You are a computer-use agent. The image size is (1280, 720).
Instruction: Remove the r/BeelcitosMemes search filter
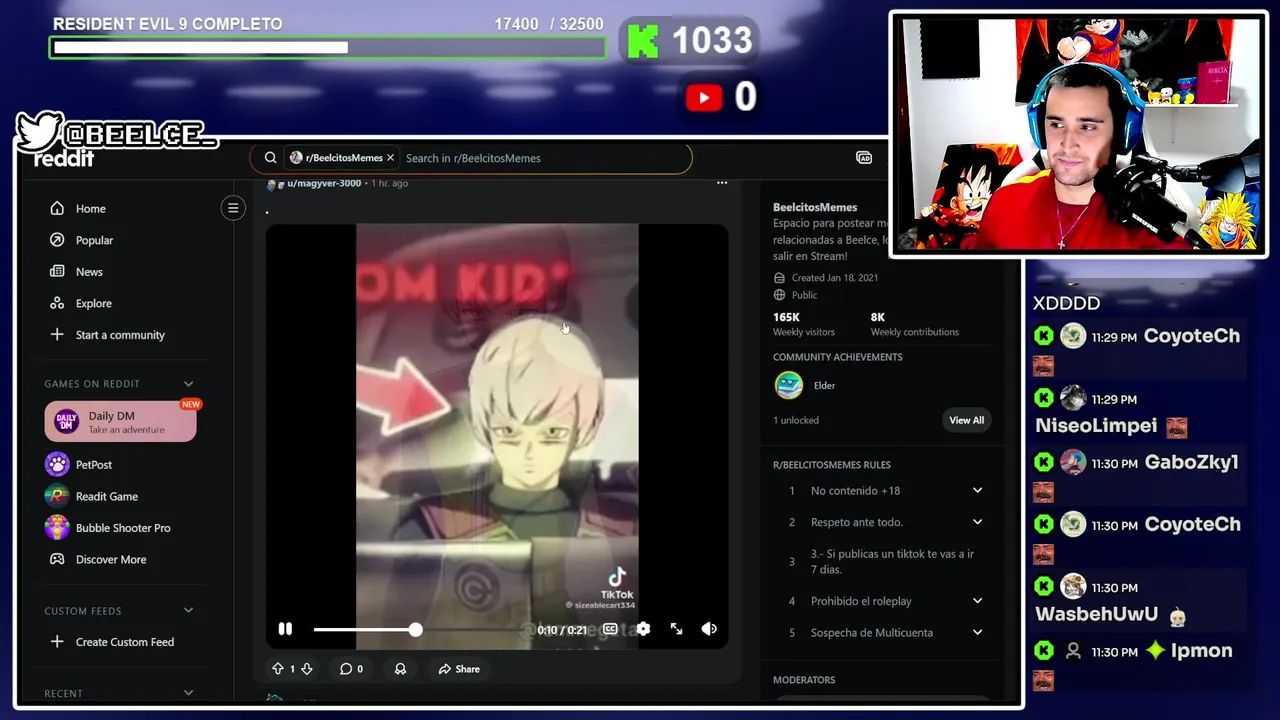click(391, 158)
